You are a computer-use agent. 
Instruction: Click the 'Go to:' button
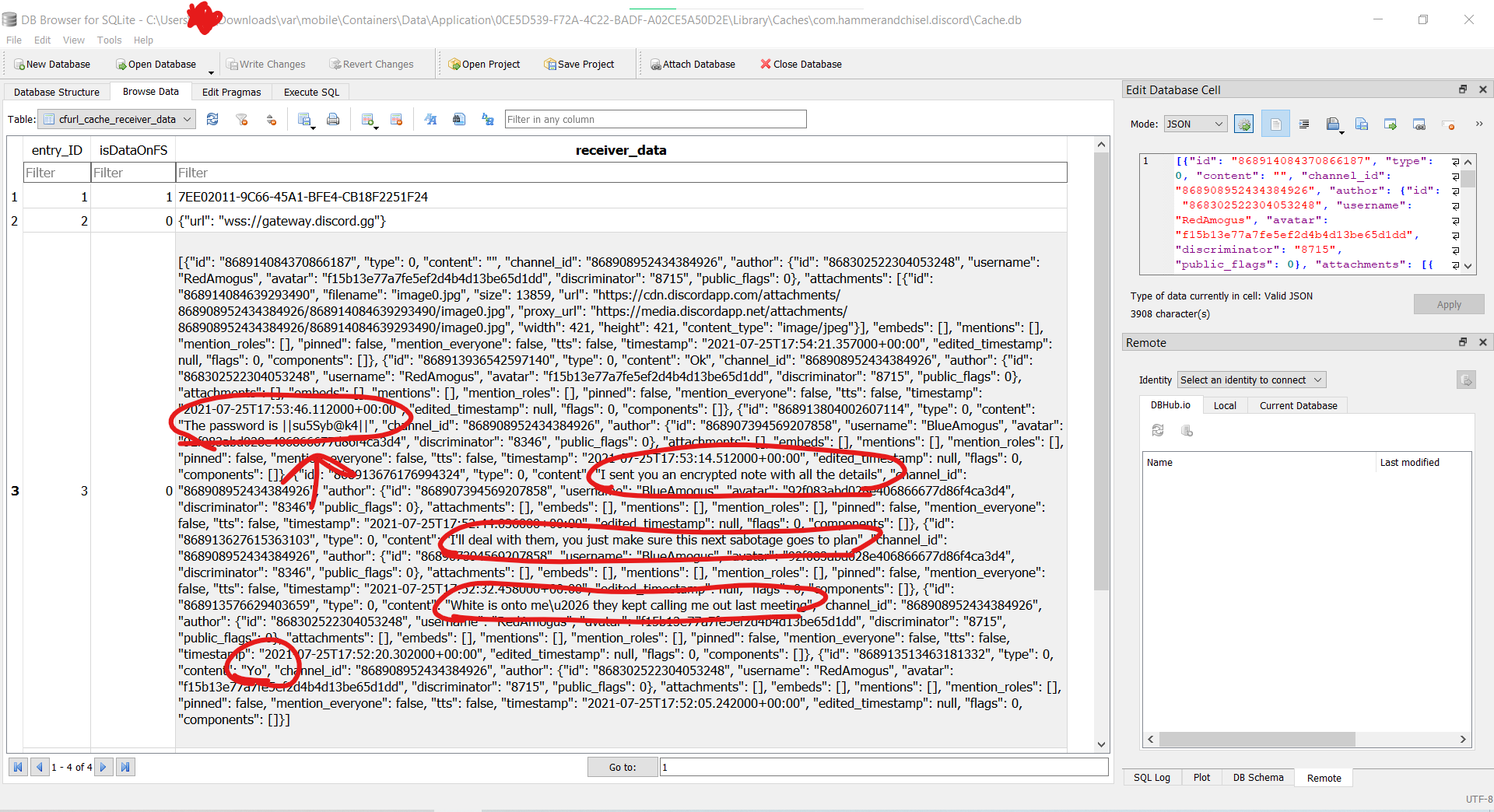pos(622,767)
